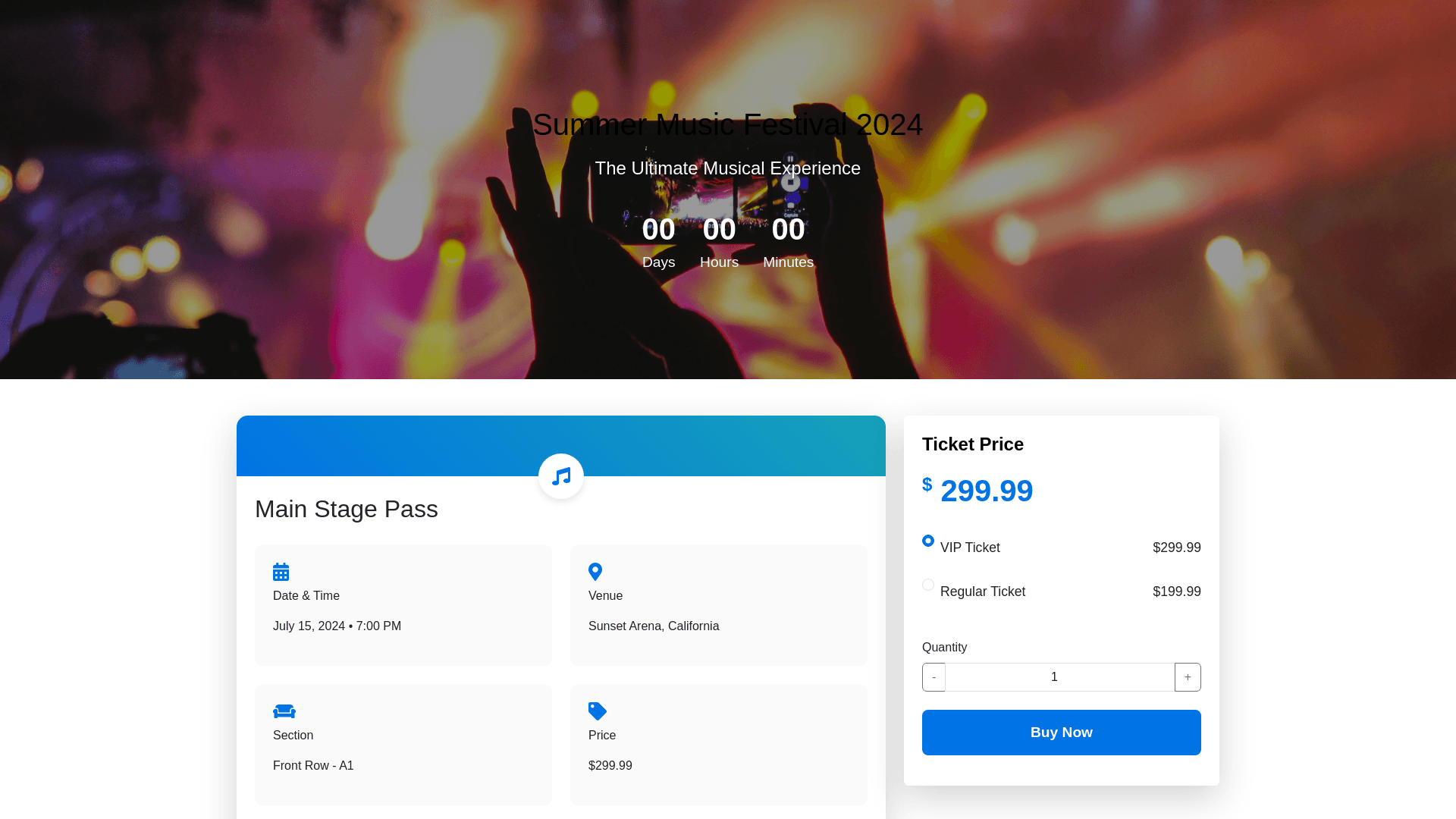Click the Sunset Arena, California venue text

point(654,626)
